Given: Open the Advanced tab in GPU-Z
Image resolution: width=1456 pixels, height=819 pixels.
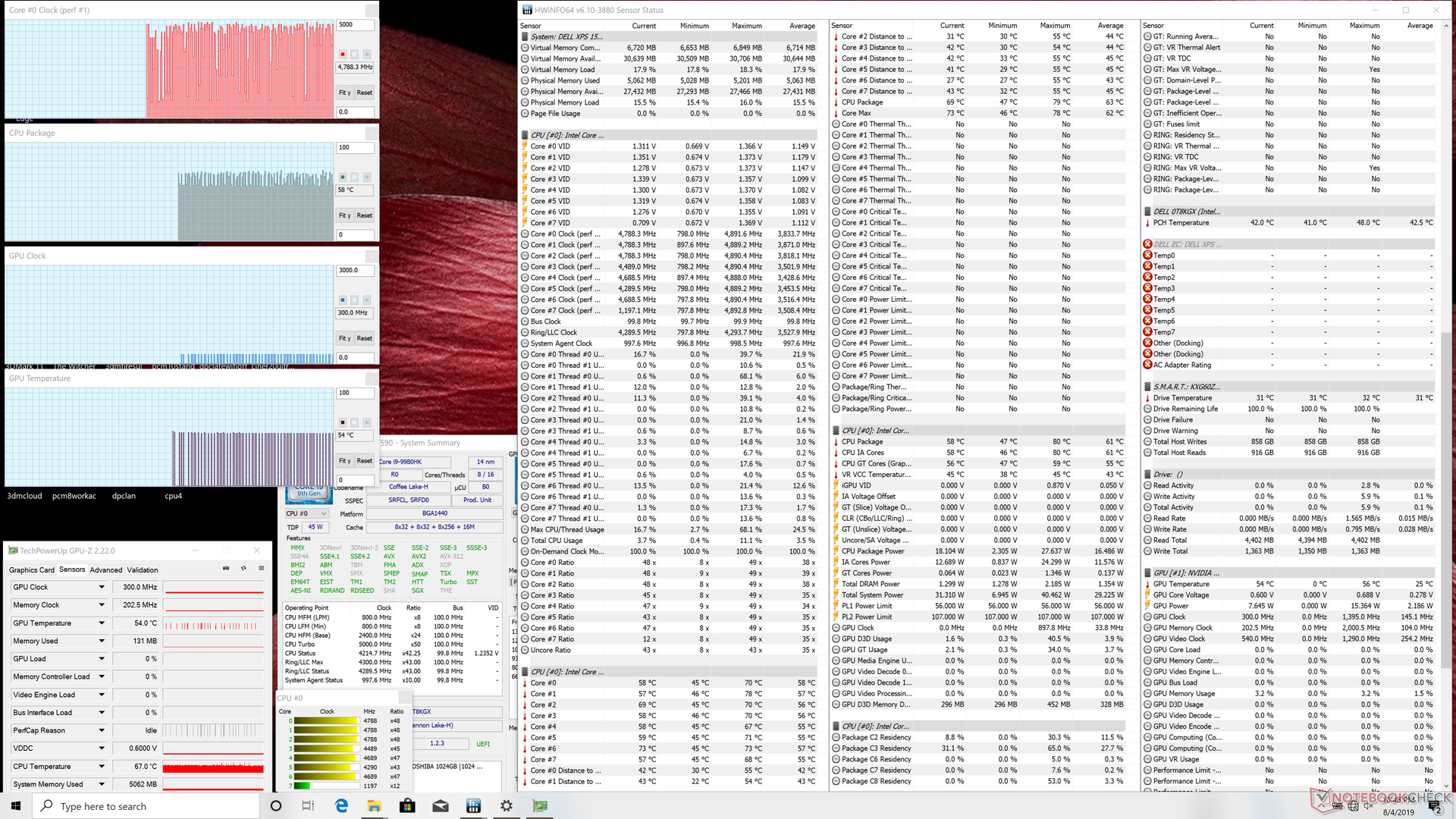Looking at the screenshot, I should [x=105, y=570].
